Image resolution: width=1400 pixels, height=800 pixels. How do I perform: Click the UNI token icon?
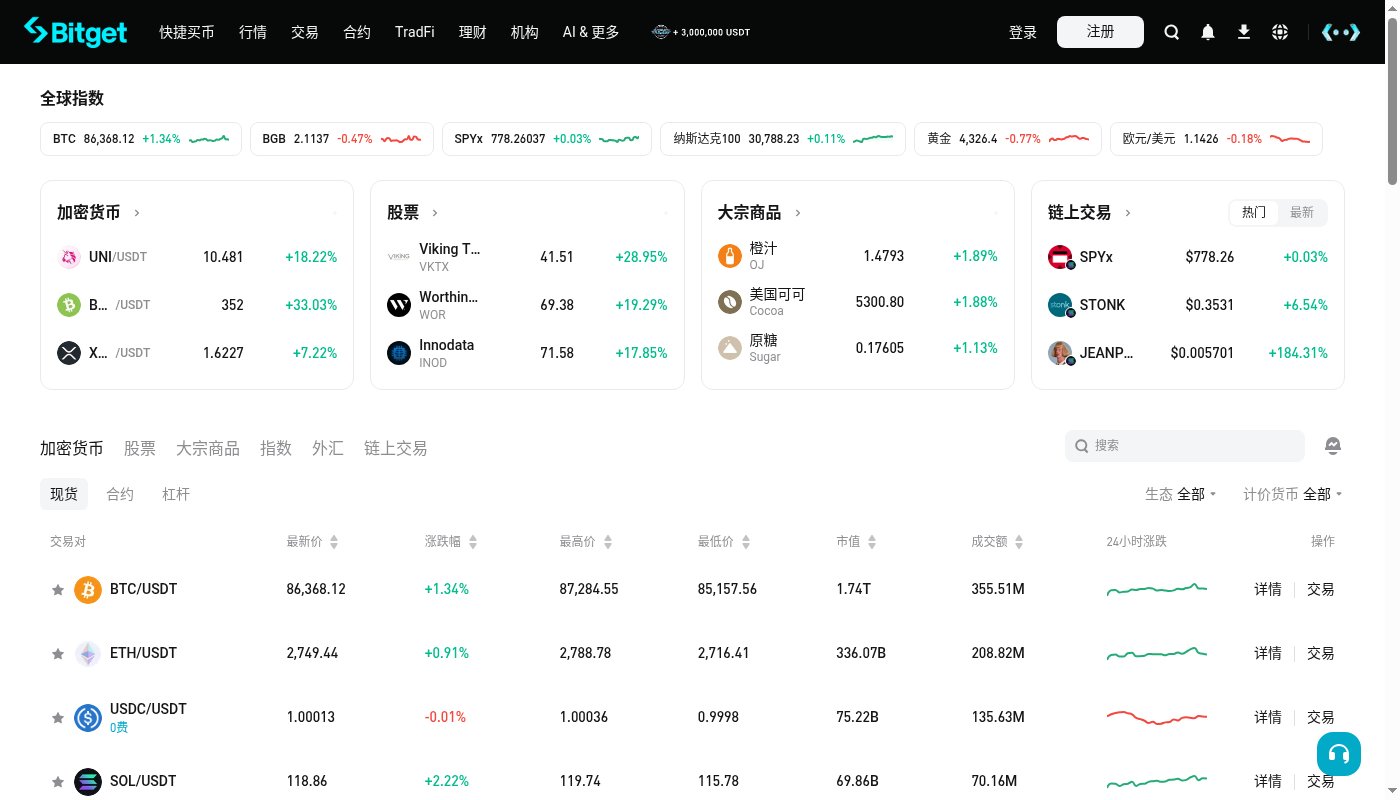(x=69, y=257)
